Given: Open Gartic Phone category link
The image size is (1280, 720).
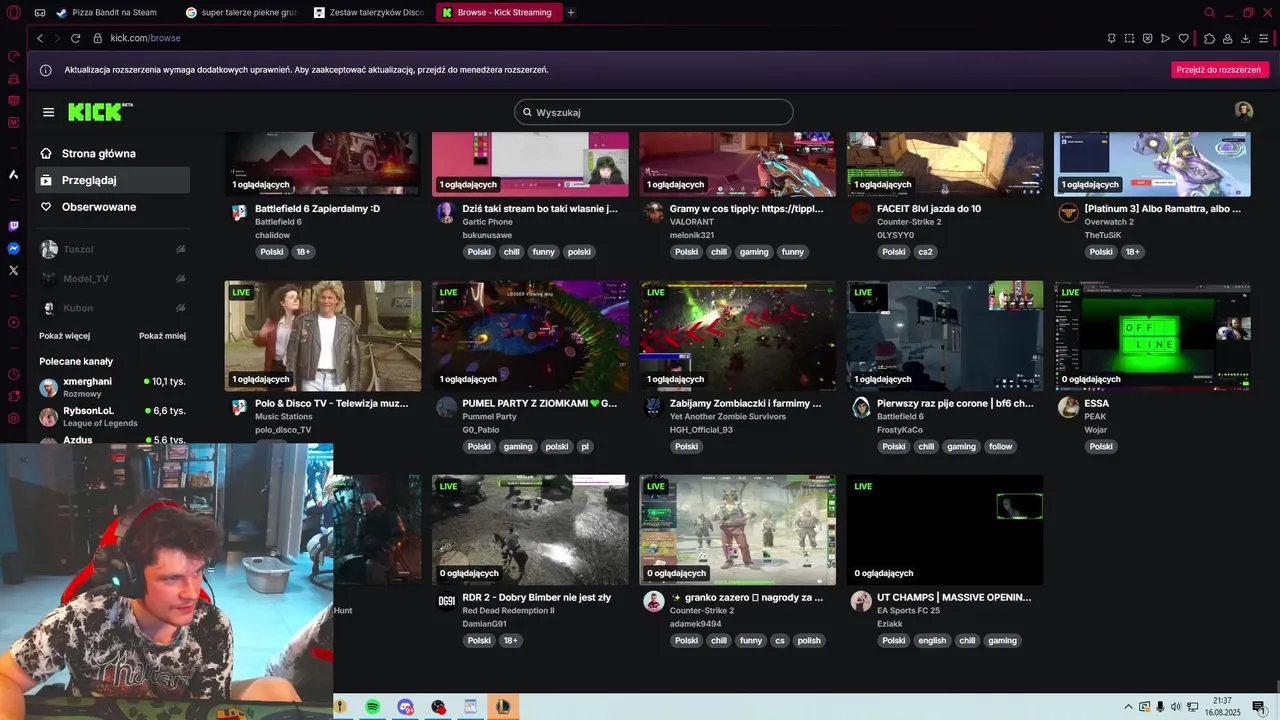Looking at the screenshot, I should (487, 222).
